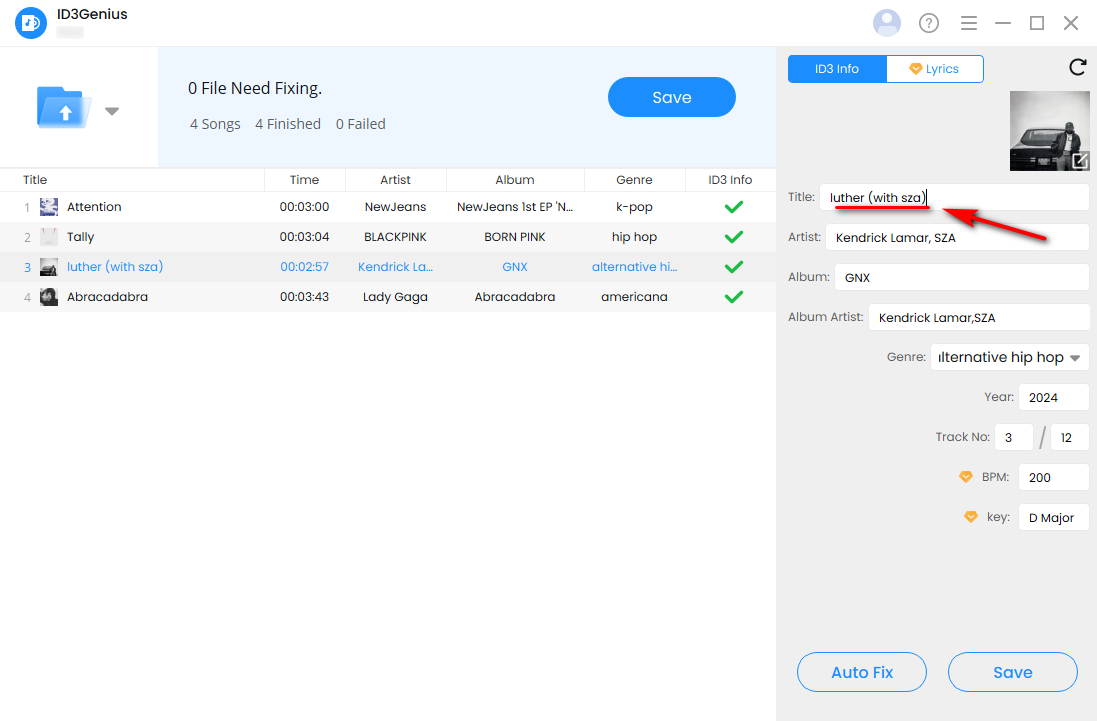Sort by the Artist column header

[395, 180]
